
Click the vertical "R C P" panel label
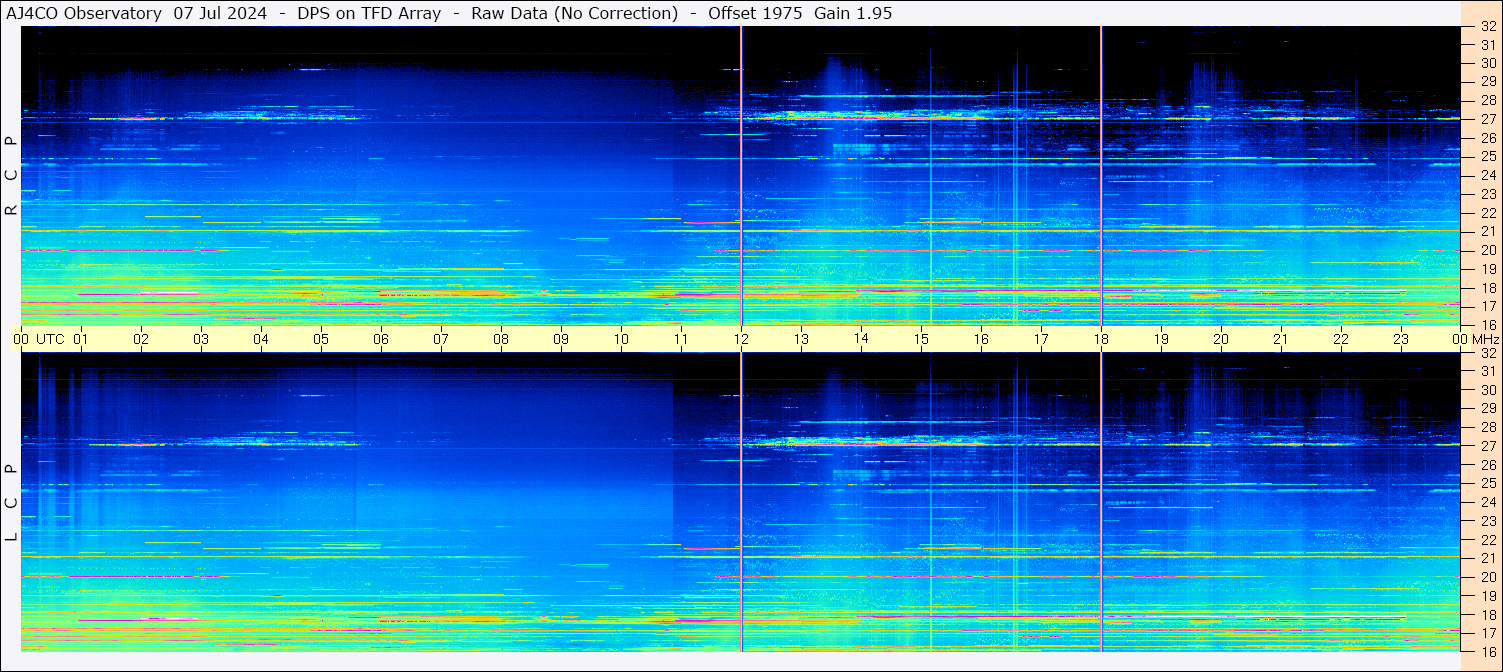(11, 177)
